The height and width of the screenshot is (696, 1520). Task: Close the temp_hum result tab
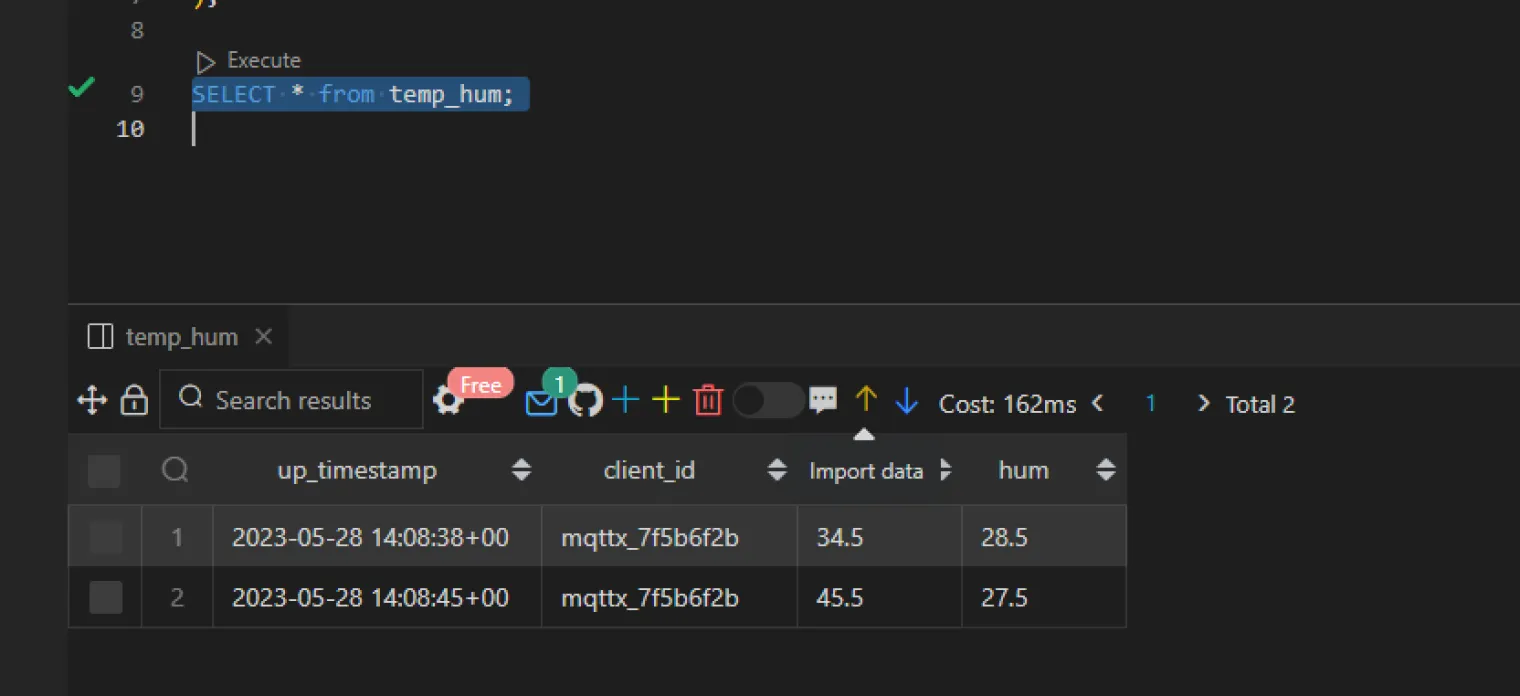[264, 337]
